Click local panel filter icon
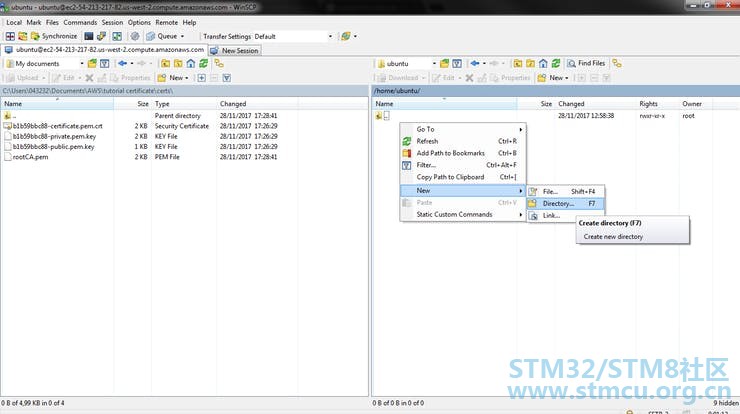740x414 pixels. (x=105, y=64)
